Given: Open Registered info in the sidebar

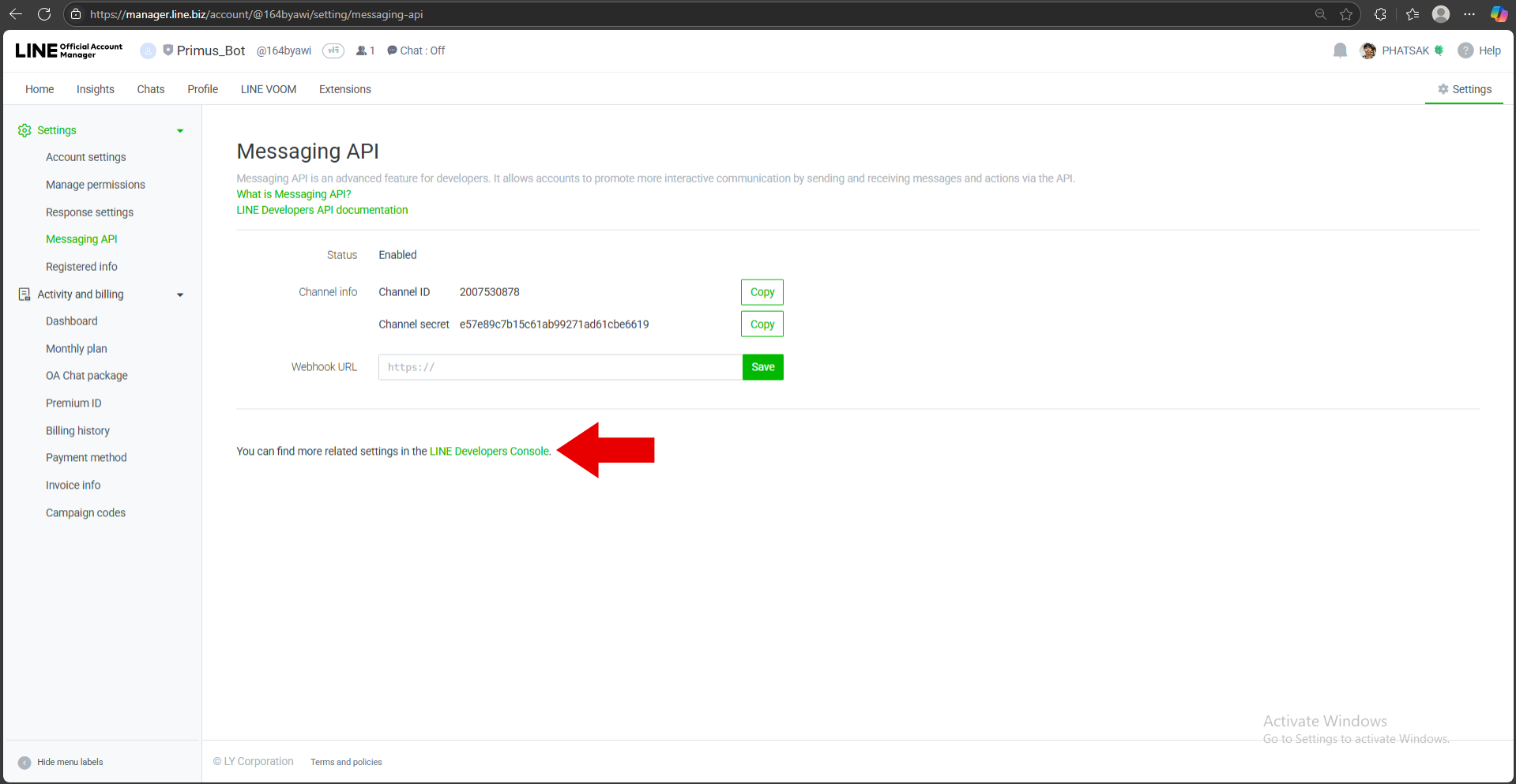Looking at the screenshot, I should tap(81, 267).
